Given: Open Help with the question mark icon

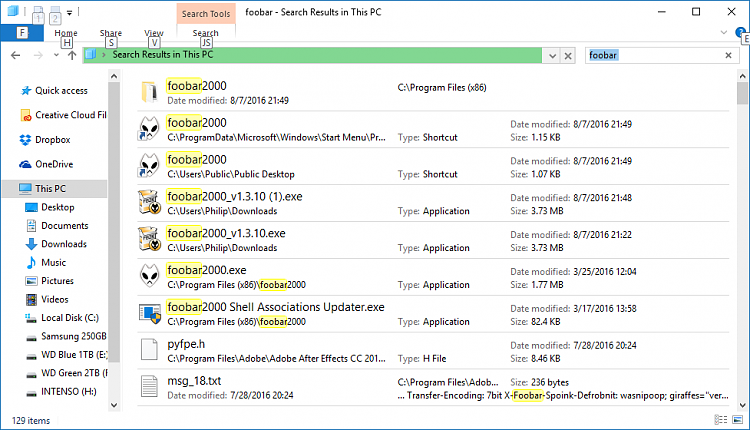Looking at the screenshot, I should (741, 33).
